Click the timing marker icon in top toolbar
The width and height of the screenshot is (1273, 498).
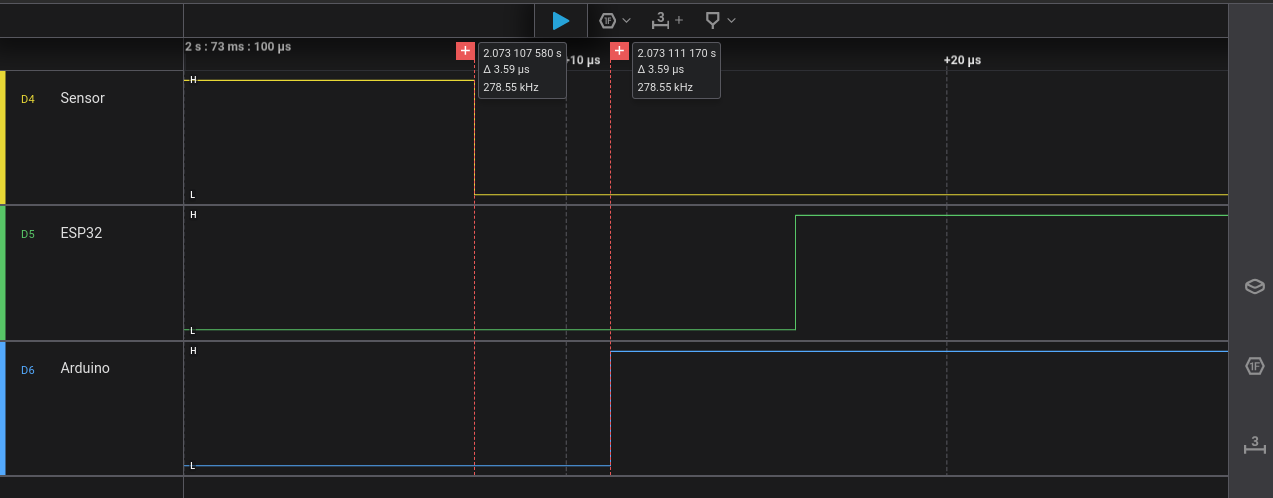point(712,20)
